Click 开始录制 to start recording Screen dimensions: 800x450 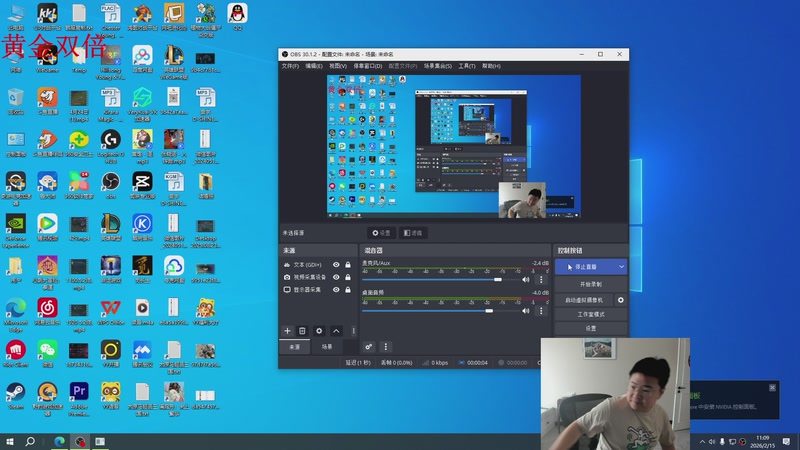click(590, 284)
